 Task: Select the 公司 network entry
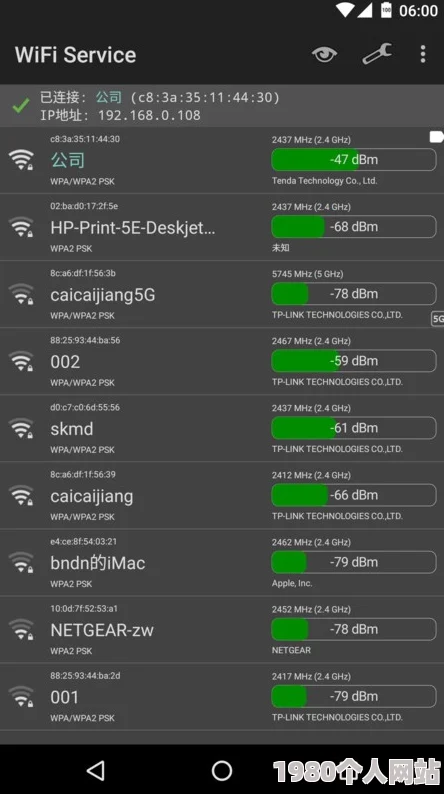click(x=222, y=160)
